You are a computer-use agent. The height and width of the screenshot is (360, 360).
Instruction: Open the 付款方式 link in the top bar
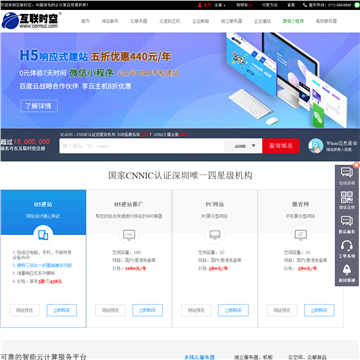pyautogui.click(x=270, y=5)
